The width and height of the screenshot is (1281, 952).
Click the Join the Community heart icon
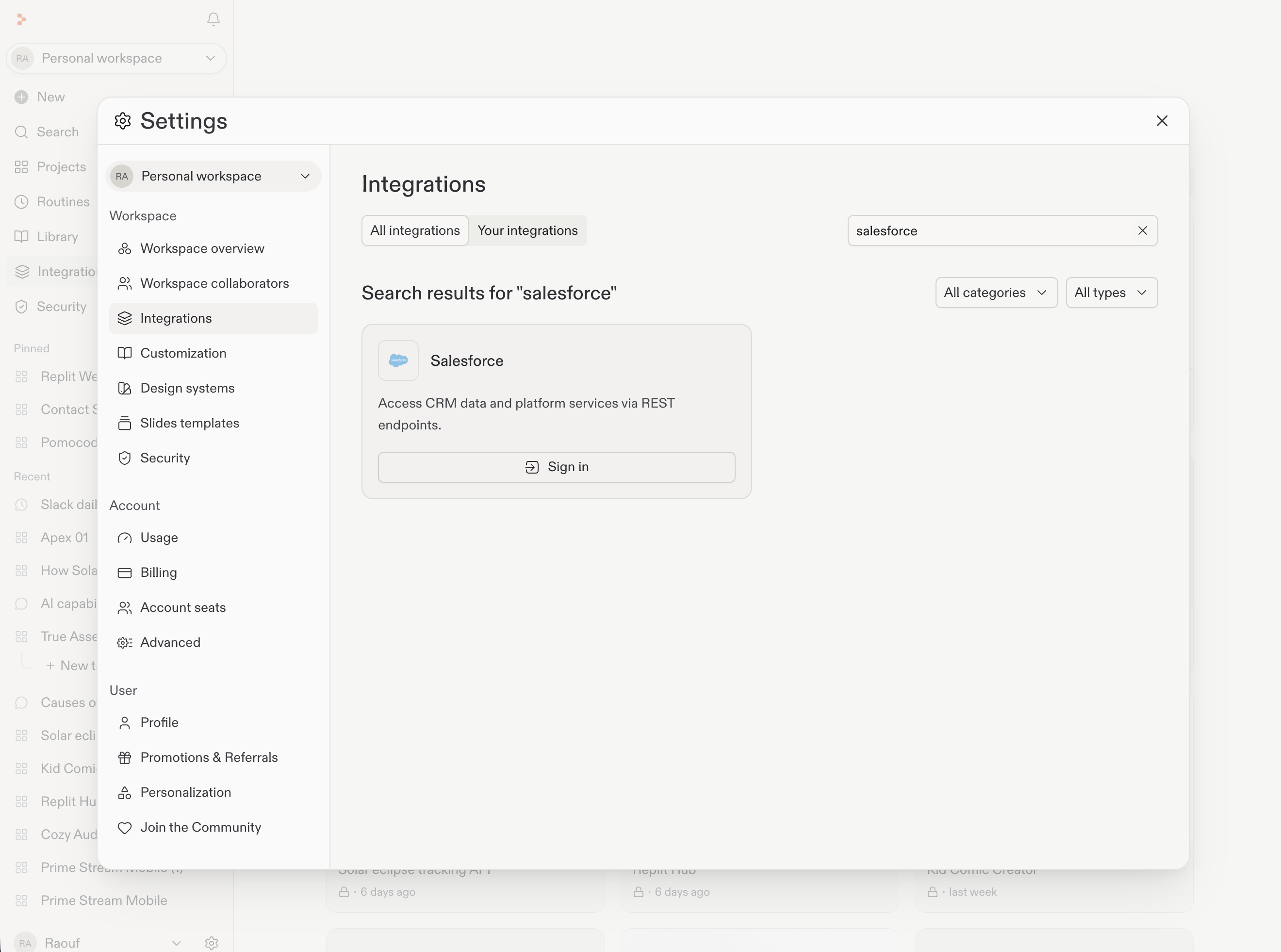pyautogui.click(x=125, y=827)
